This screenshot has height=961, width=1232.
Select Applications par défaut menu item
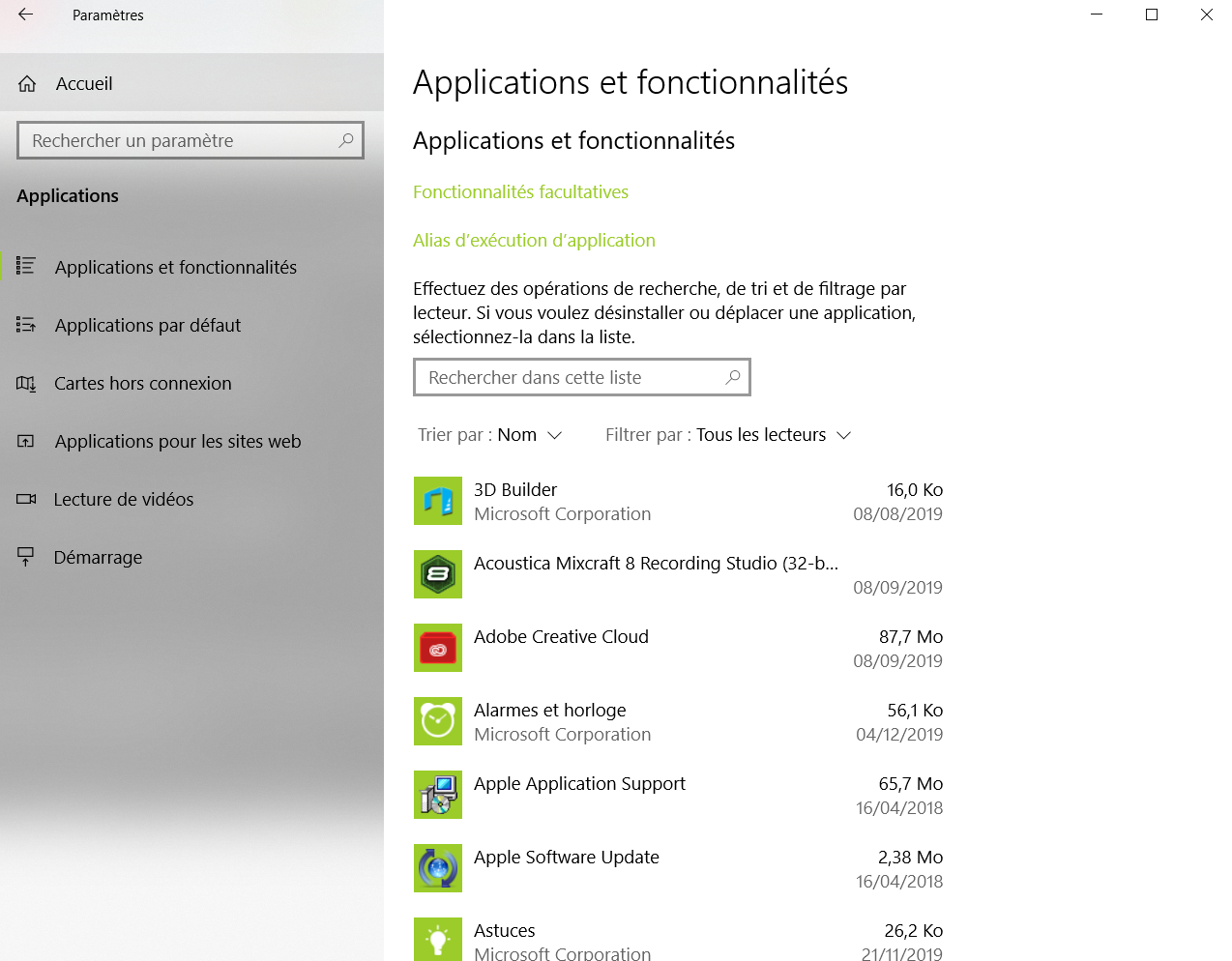(x=148, y=325)
